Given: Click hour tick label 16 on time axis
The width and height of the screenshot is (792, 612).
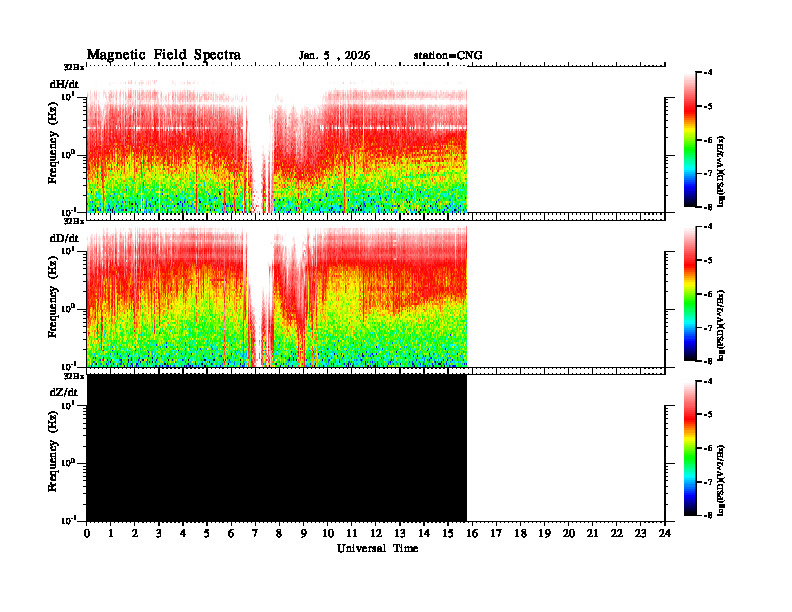Looking at the screenshot, I should pos(472,534).
